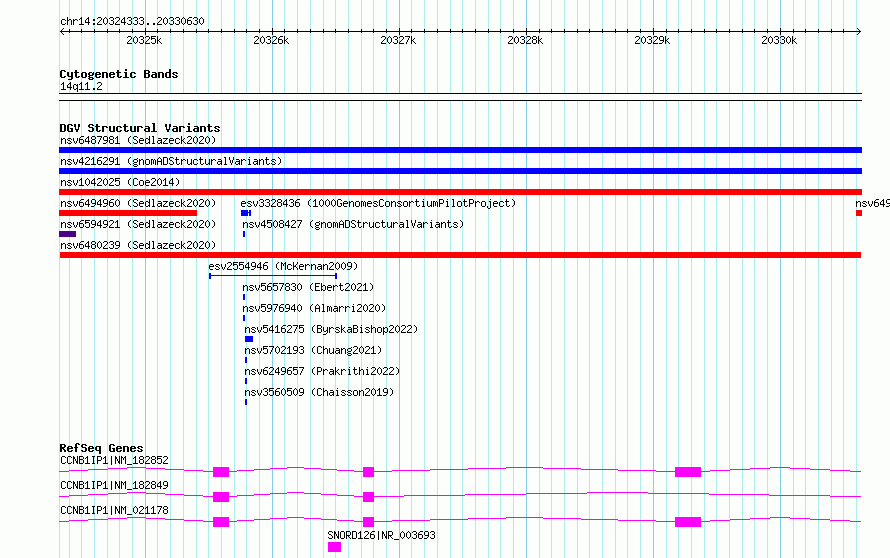The width and height of the screenshot is (890, 558).
Task: Click NM_182849 exon between 20325k and 20326k
Action: click(x=221, y=497)
